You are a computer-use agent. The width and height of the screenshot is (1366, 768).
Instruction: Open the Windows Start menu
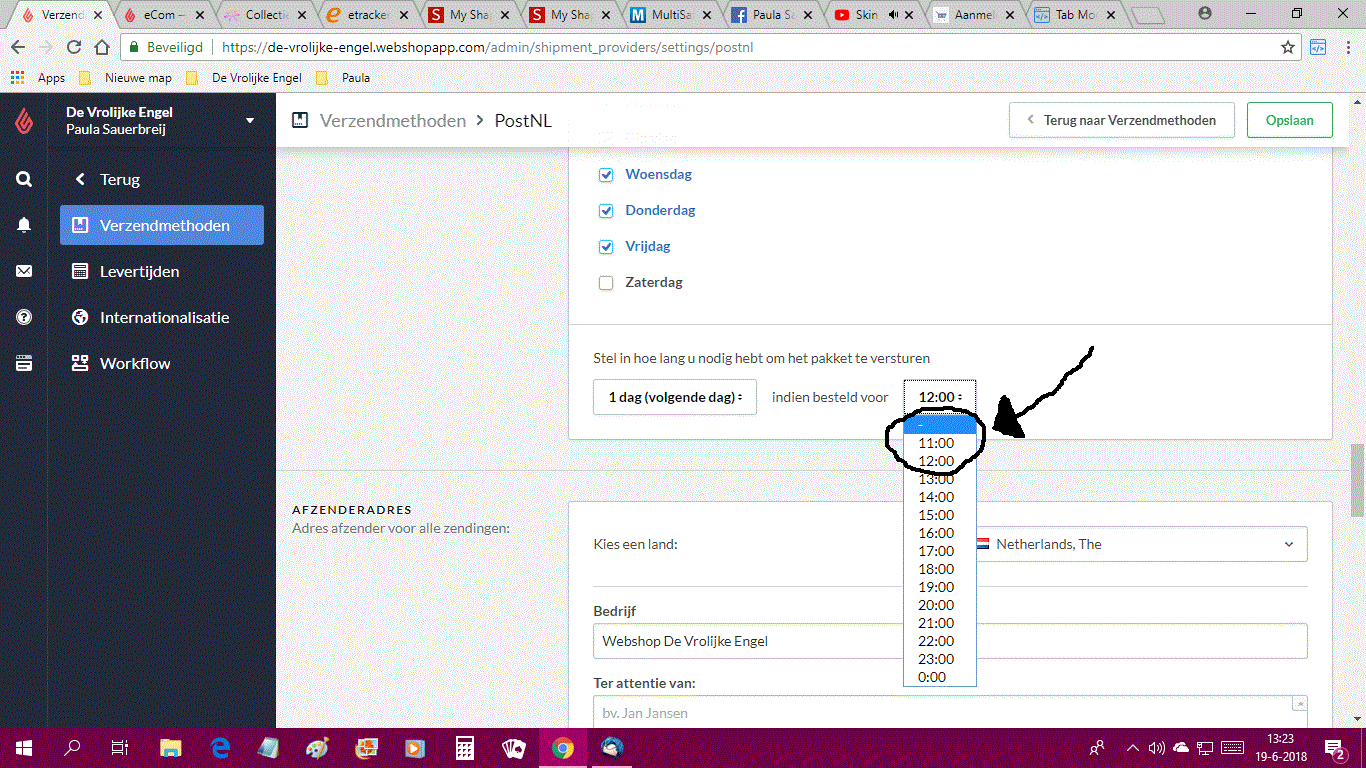[x=24, y=747]
